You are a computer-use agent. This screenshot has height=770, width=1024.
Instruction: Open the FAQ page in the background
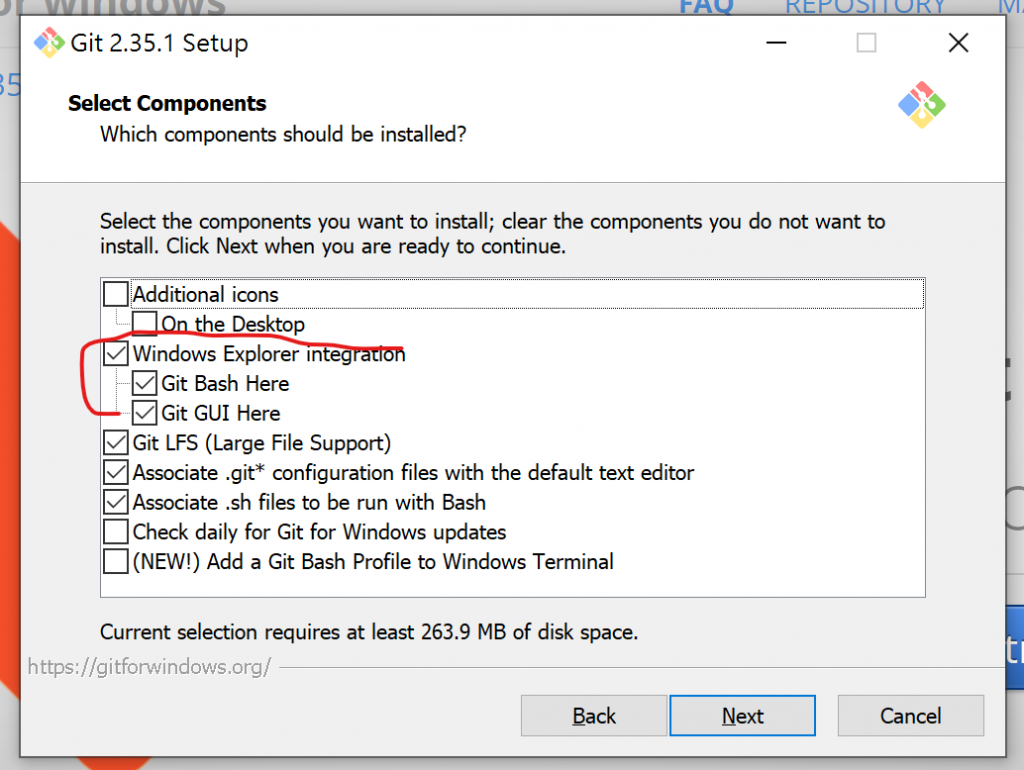click(706, 6)
